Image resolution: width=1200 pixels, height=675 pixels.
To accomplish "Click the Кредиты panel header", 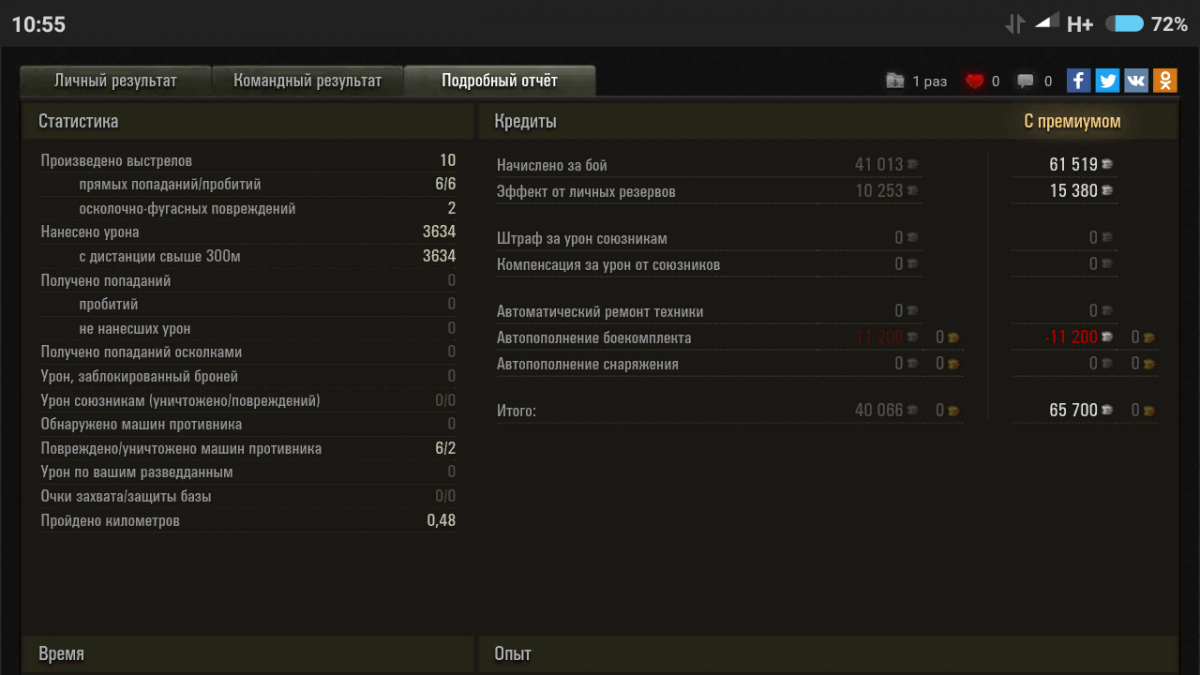I will pyautogui.click(x=525, y=122).
